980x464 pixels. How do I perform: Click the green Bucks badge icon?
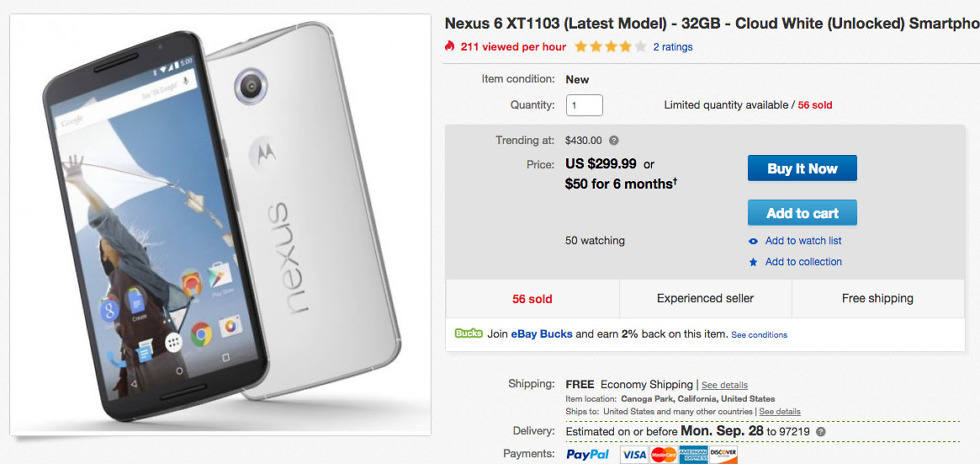[x=468, y=334]
